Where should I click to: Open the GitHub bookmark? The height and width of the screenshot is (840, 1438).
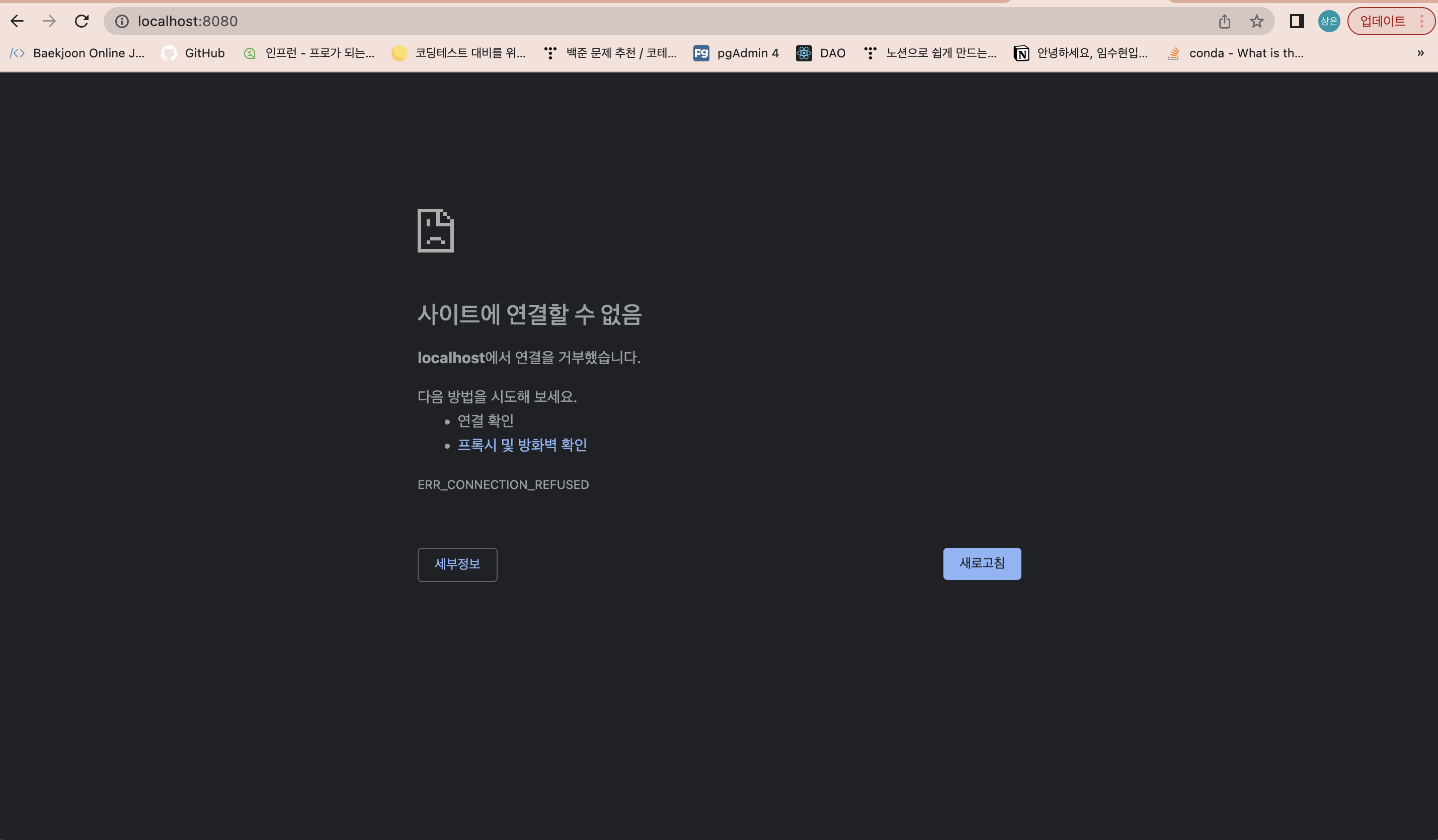pos(193,53)
